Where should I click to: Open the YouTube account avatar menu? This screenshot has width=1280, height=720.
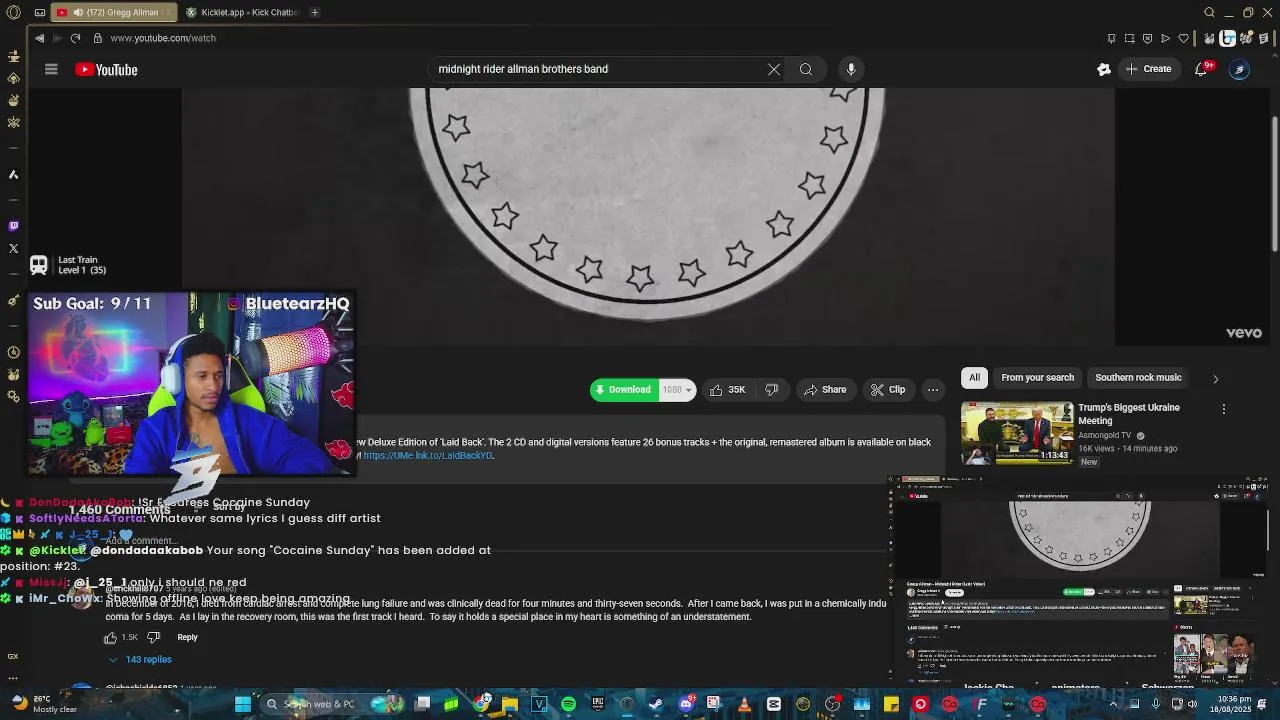click(1239, 69)
